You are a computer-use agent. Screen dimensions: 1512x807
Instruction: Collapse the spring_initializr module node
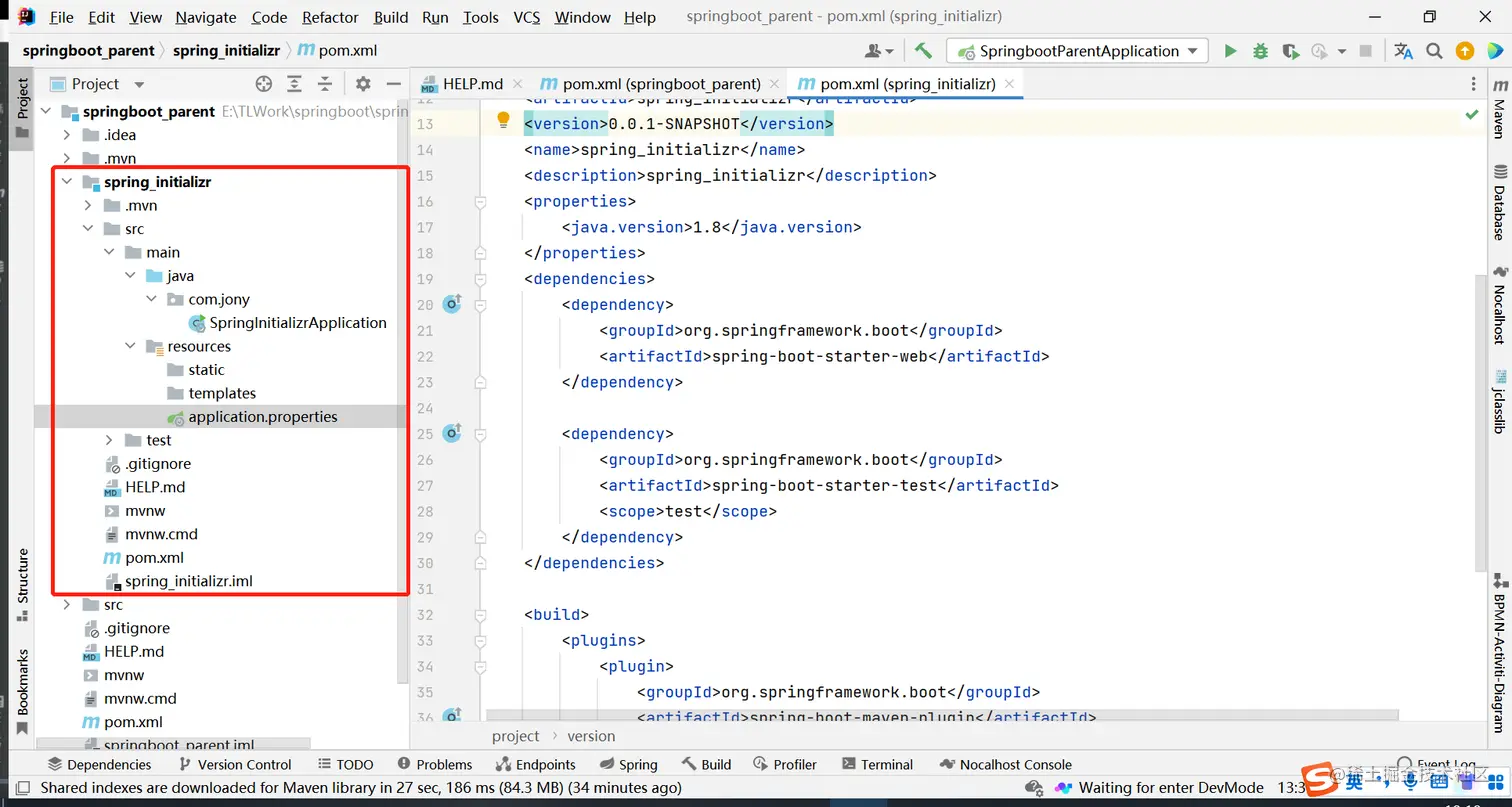(x=67, y=182)
